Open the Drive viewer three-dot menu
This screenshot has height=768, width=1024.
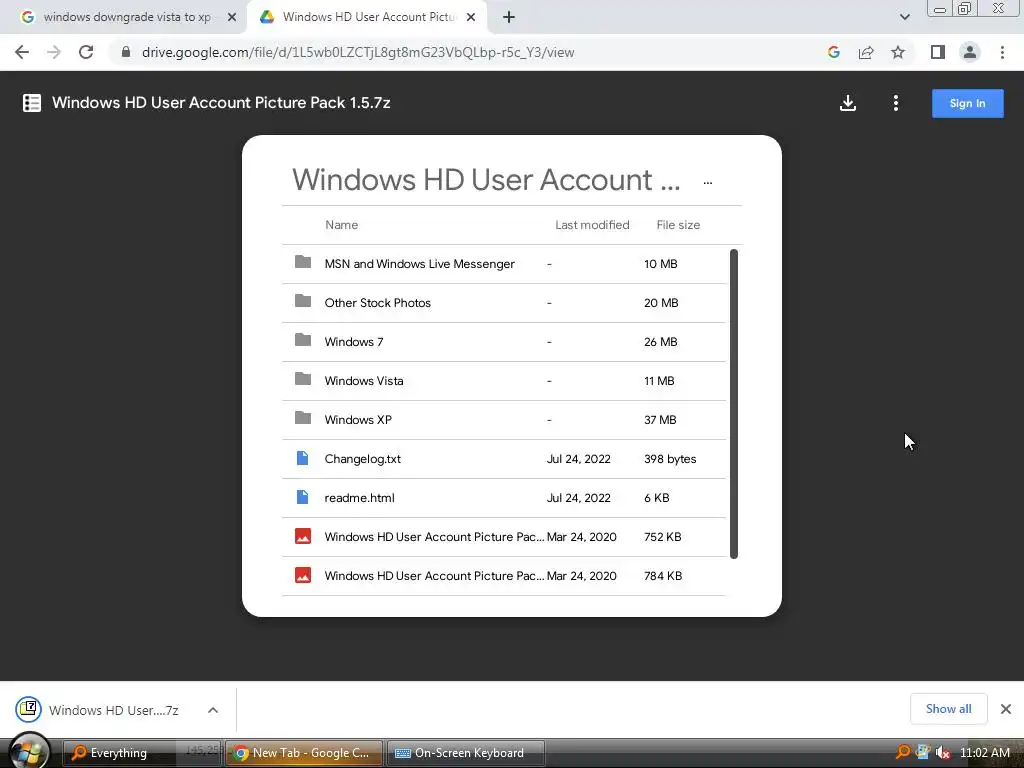(x=895, y=103)
